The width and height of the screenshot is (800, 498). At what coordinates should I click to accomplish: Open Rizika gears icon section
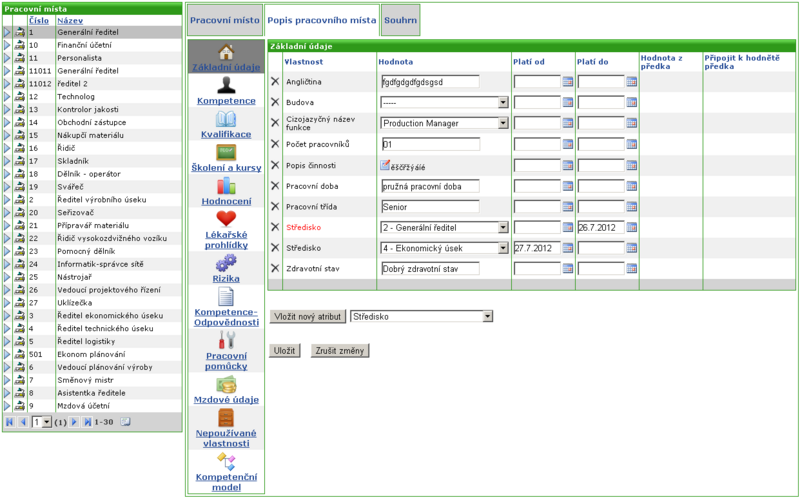click(x=226, y=263)
